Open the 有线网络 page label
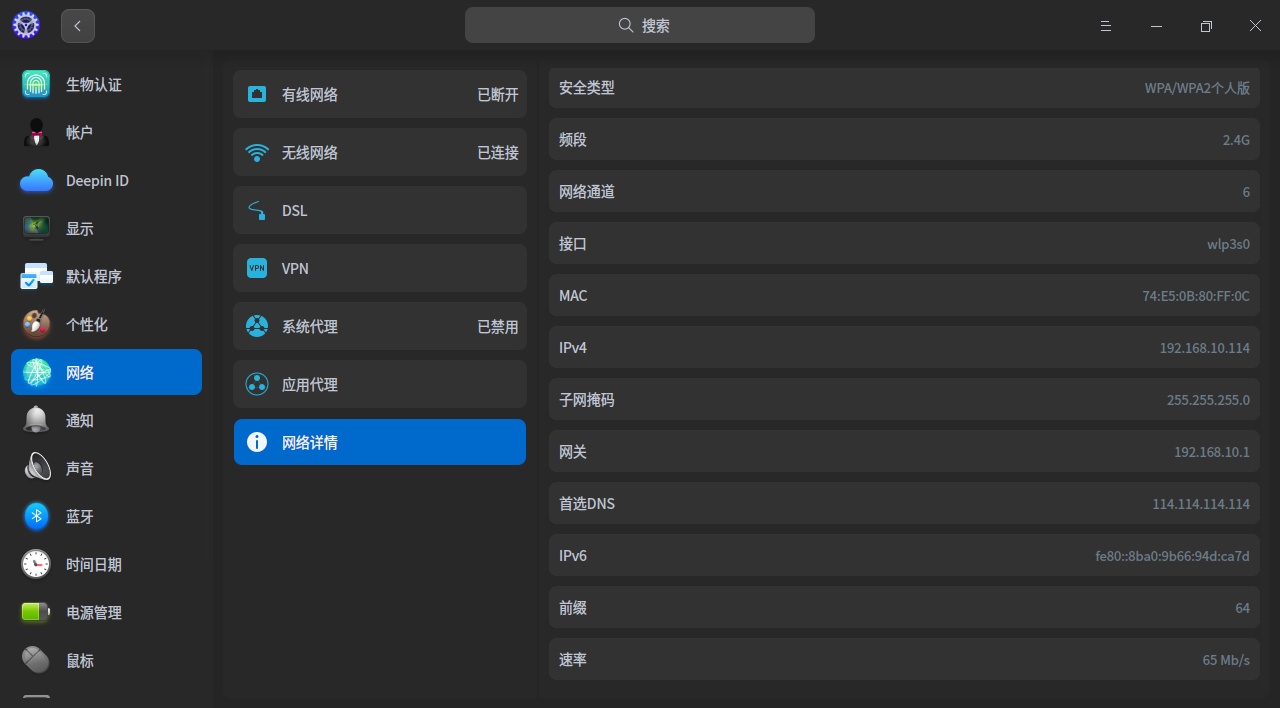The width and height of the screenshot is (1280, 708). (x=310, y=95)
